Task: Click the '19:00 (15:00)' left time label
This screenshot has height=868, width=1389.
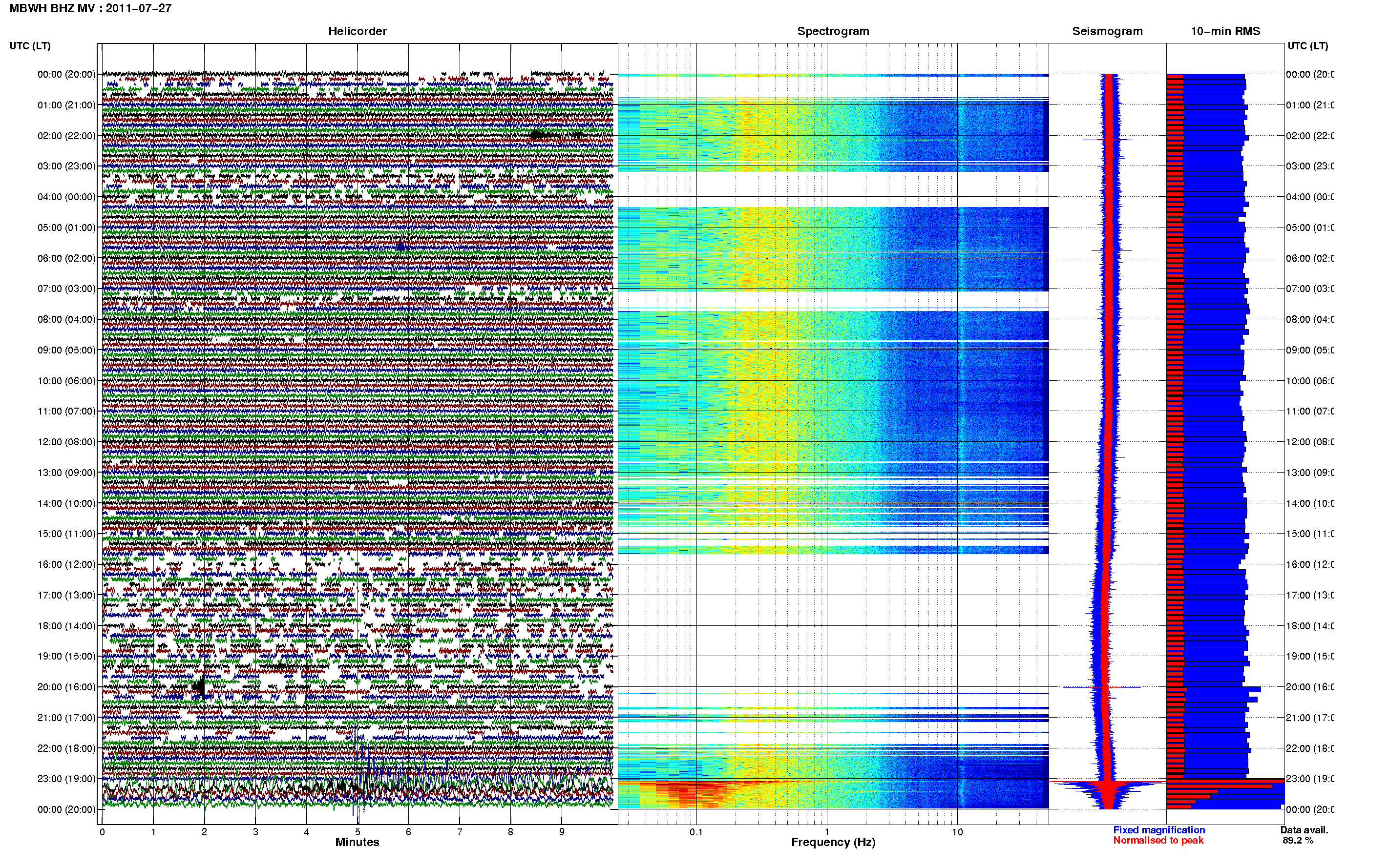Action: 66,656
